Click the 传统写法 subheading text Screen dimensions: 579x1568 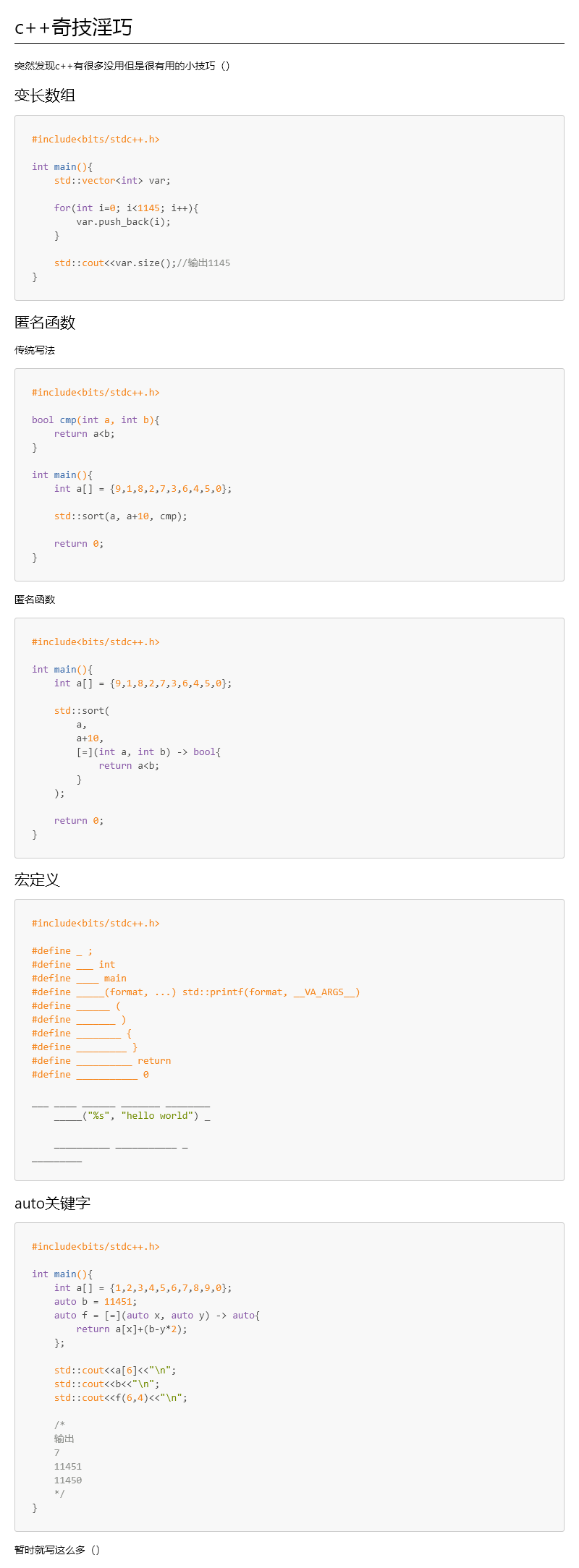click(35, 350)
